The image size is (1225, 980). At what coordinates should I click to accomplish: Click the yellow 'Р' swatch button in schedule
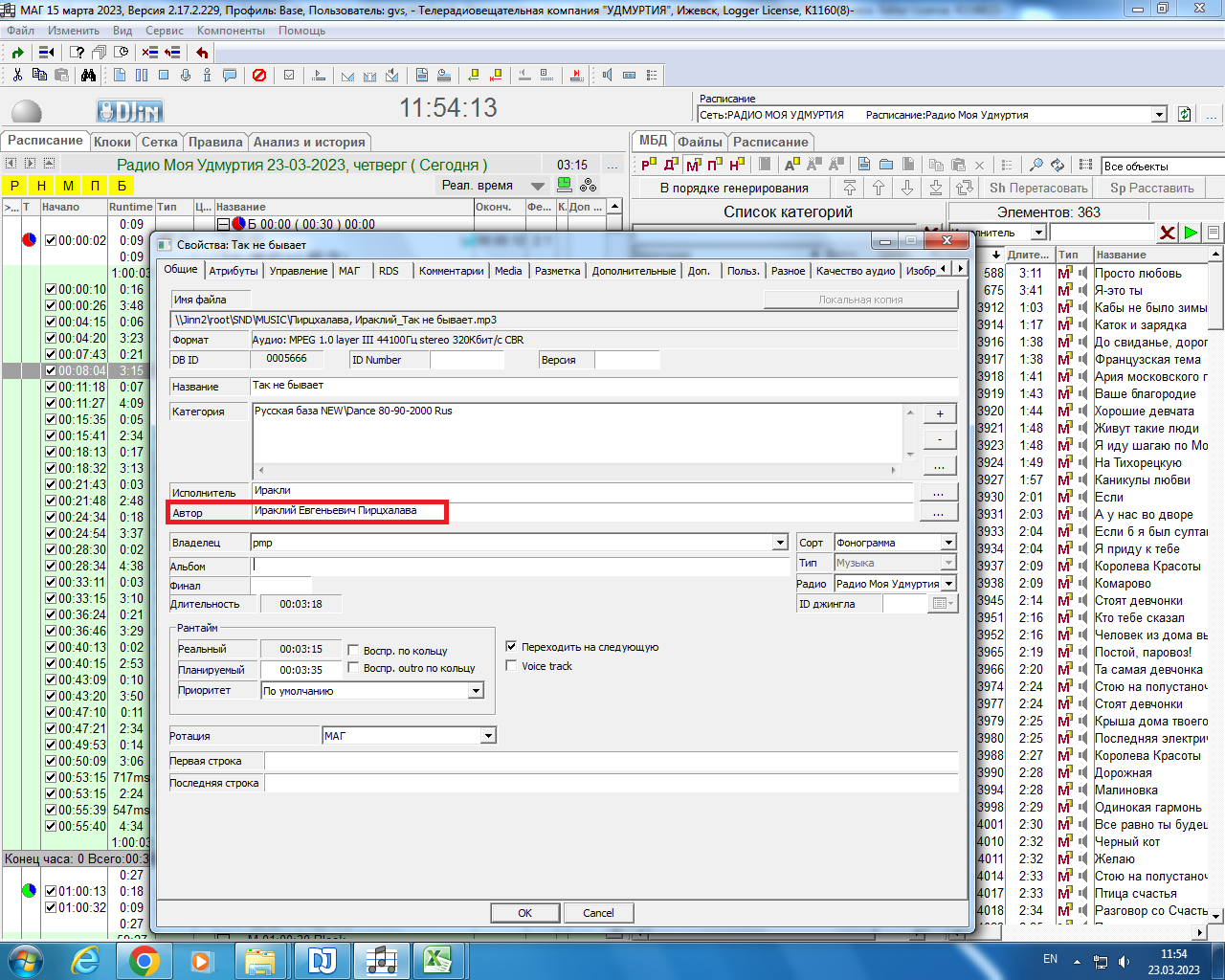(14, 186)
